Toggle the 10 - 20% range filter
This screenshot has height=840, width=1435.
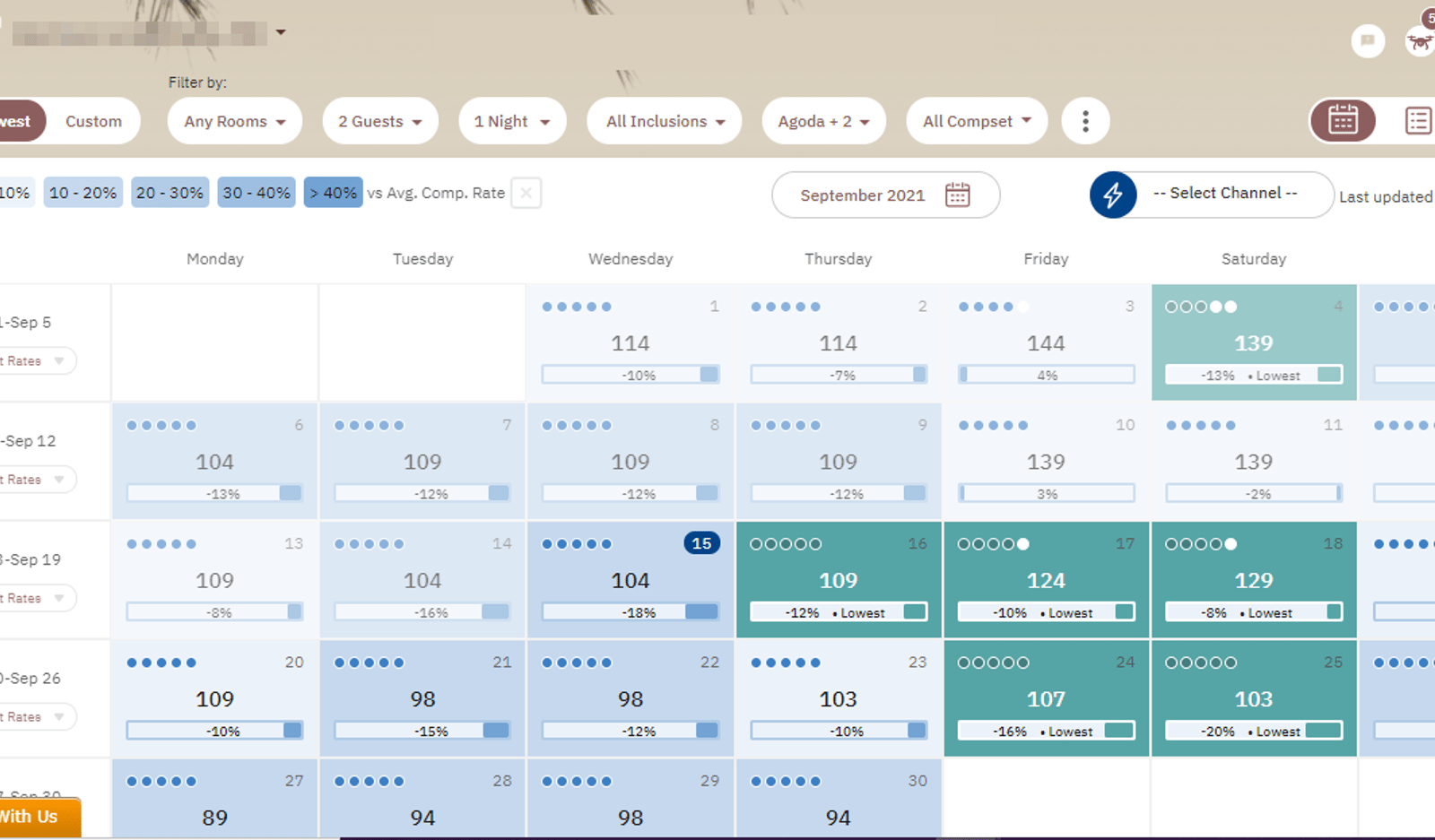pos(83,193)
